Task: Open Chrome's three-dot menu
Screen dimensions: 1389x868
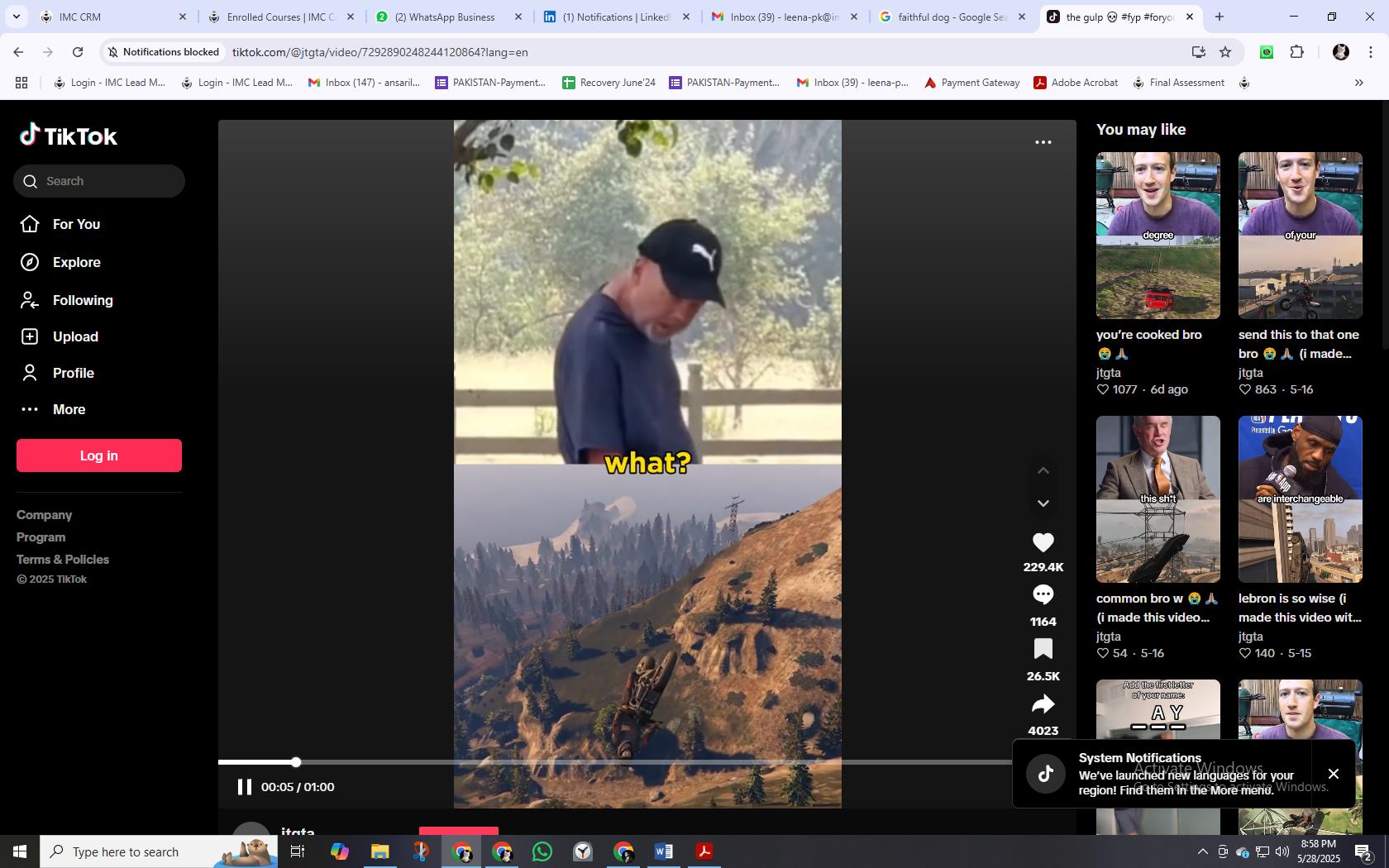Action: 1371,52
